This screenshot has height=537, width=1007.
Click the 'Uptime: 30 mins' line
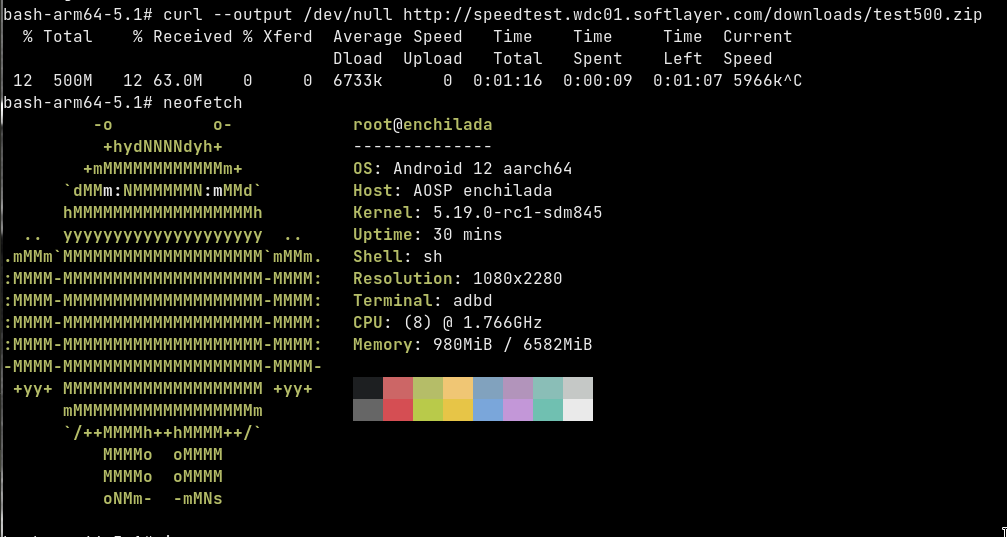(428, 234)
